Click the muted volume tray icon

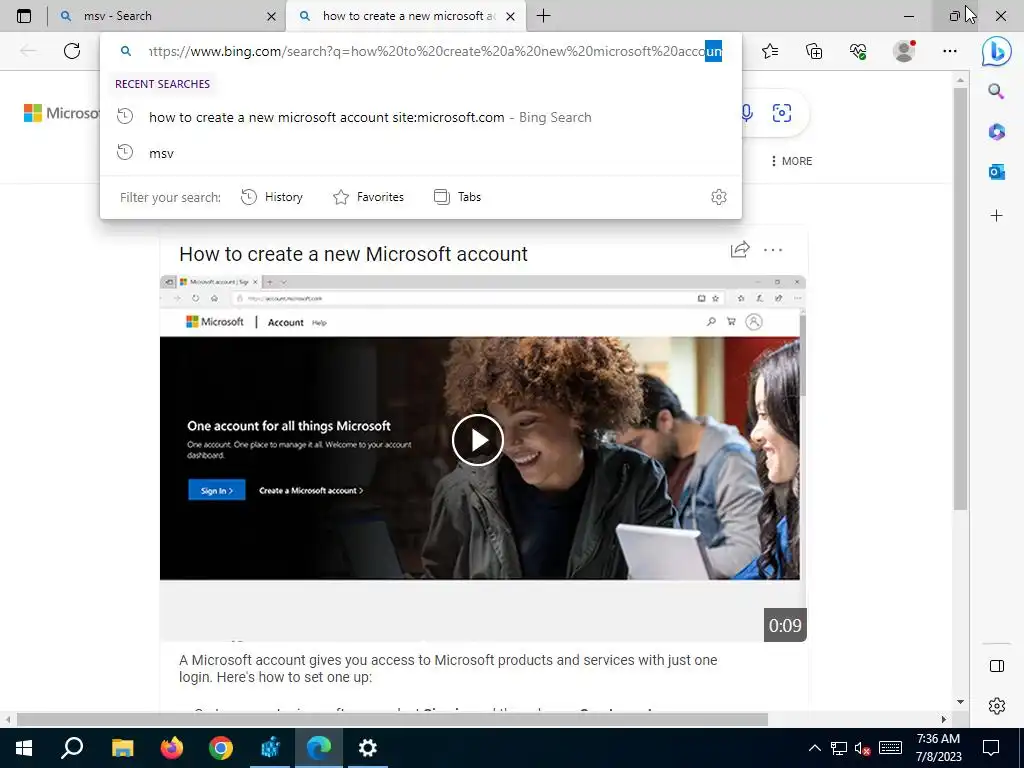863,748
